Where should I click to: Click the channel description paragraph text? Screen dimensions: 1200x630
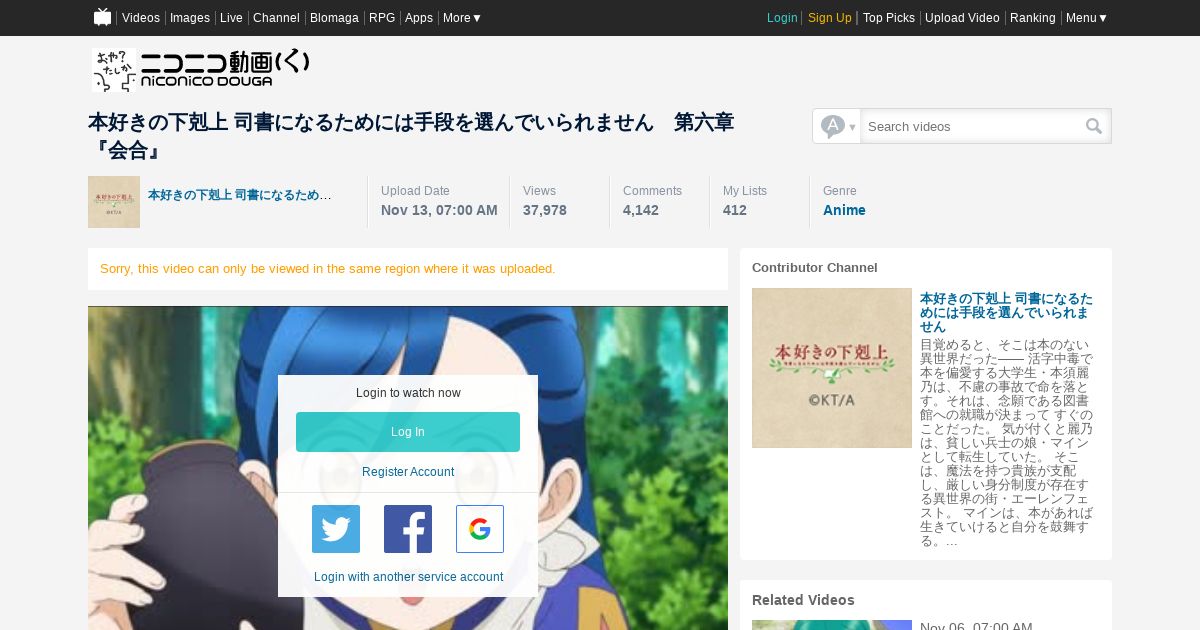pos(1006,443)
